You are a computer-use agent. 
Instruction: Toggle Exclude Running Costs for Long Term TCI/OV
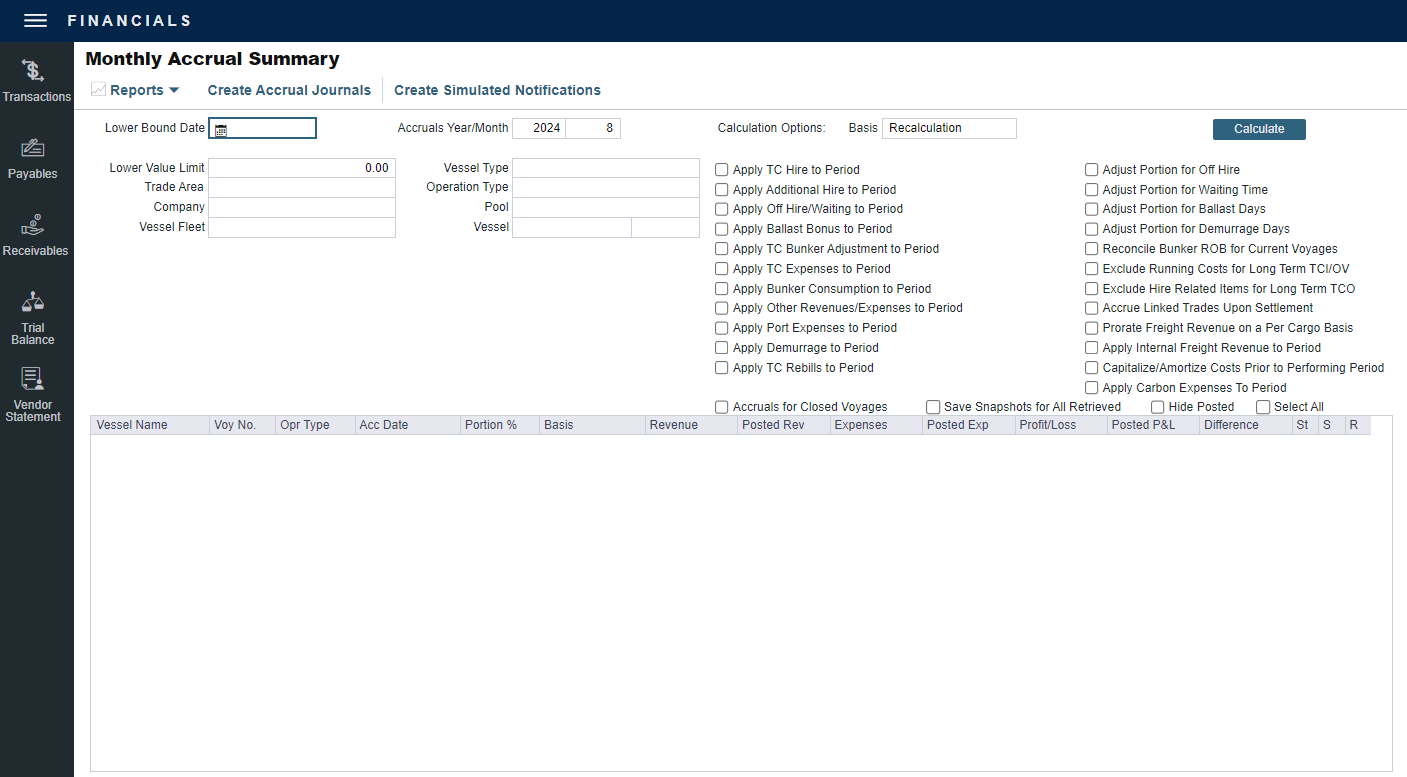point(1092,269)
